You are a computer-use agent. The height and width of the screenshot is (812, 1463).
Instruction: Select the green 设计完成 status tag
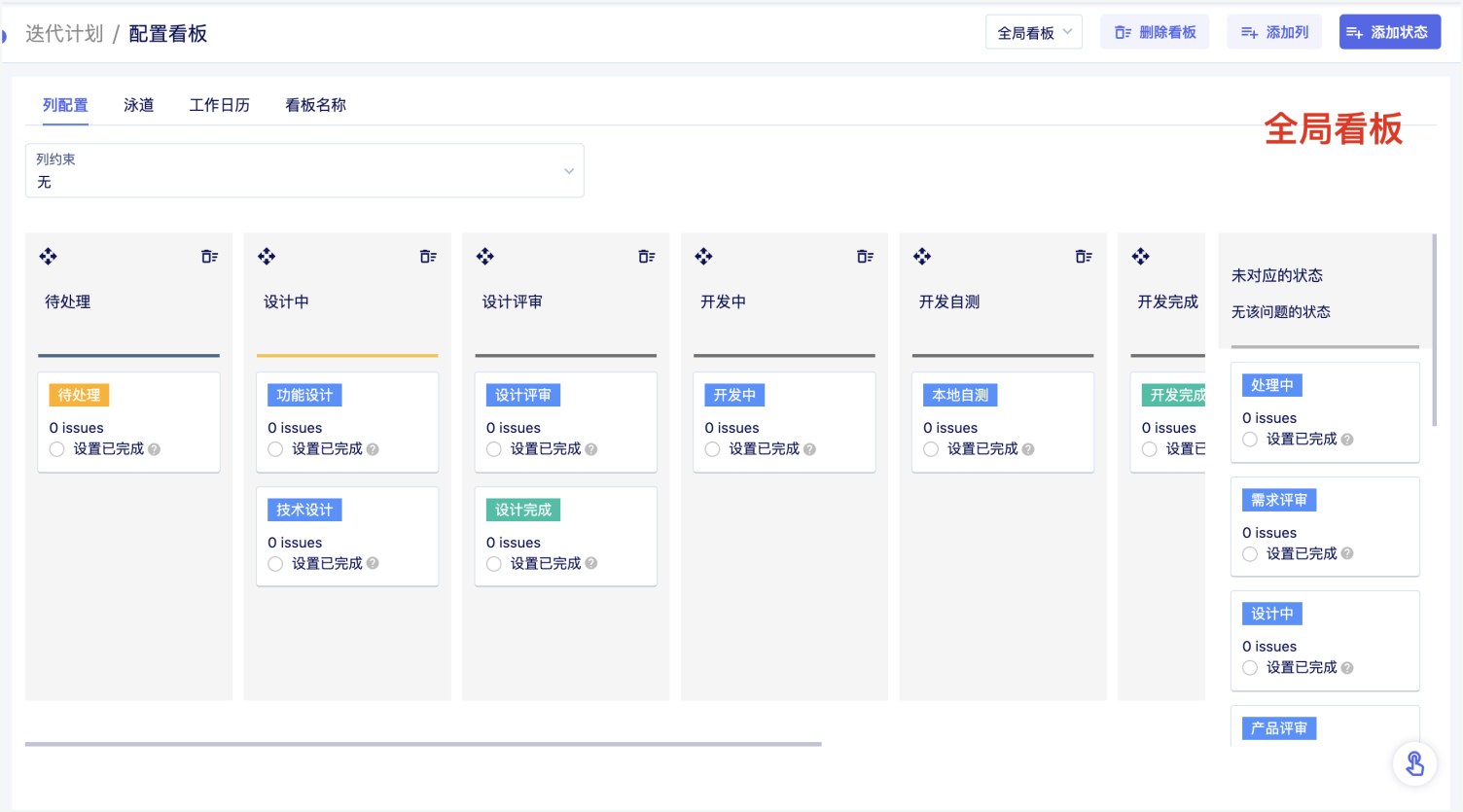pyautogui.click(x=523, y=510)
